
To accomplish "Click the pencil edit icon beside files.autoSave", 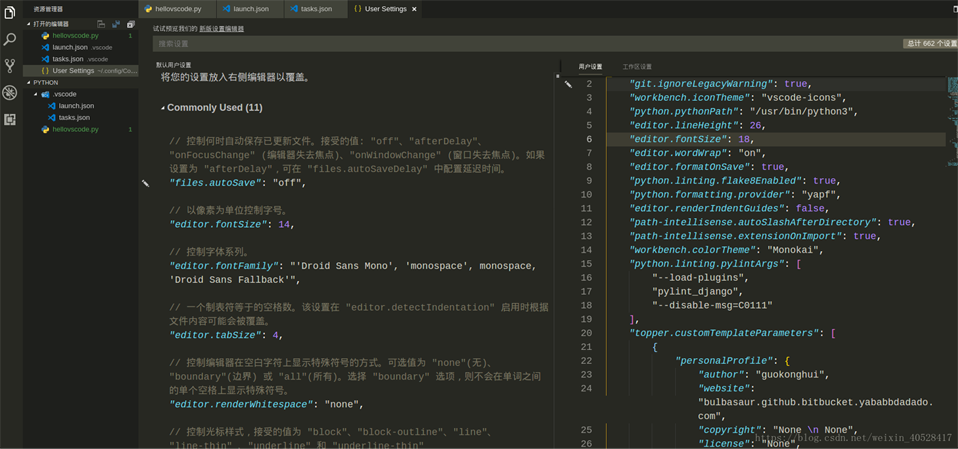I will click(145, 183).
